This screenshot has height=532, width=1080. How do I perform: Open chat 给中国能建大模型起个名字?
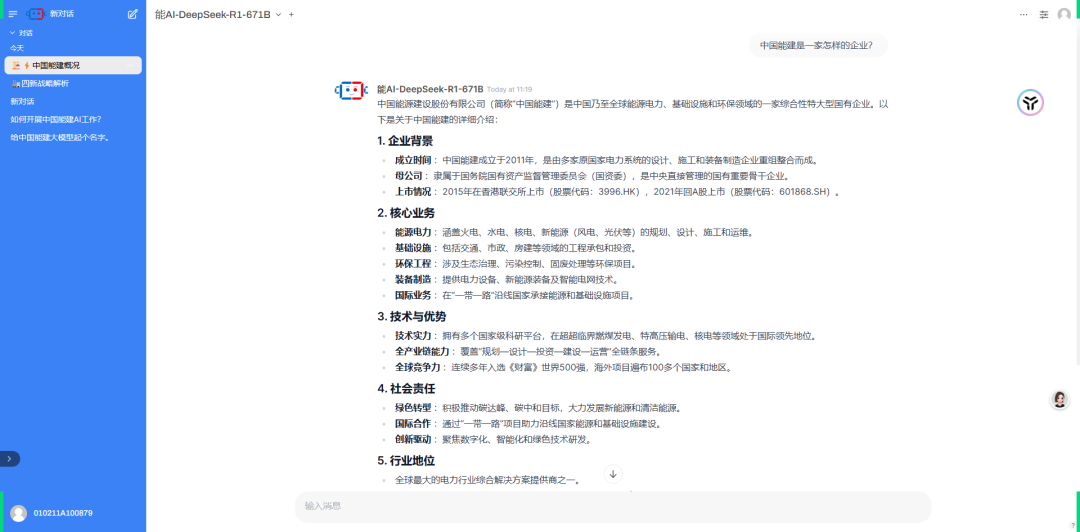60,137
